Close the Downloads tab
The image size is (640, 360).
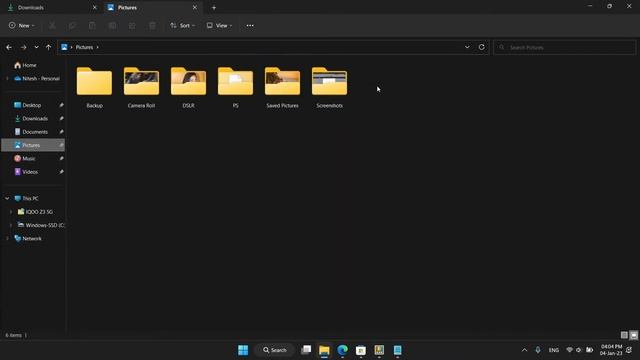[x=95, y=7]
